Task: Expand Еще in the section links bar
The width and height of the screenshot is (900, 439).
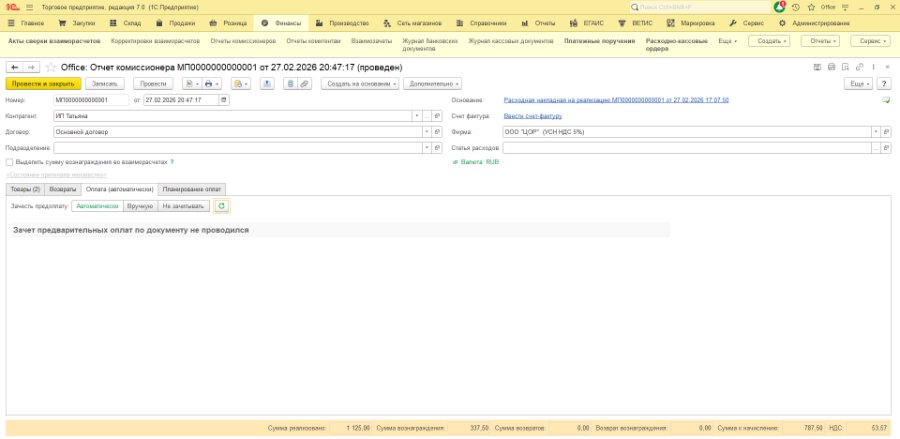Action: point(728,41)
